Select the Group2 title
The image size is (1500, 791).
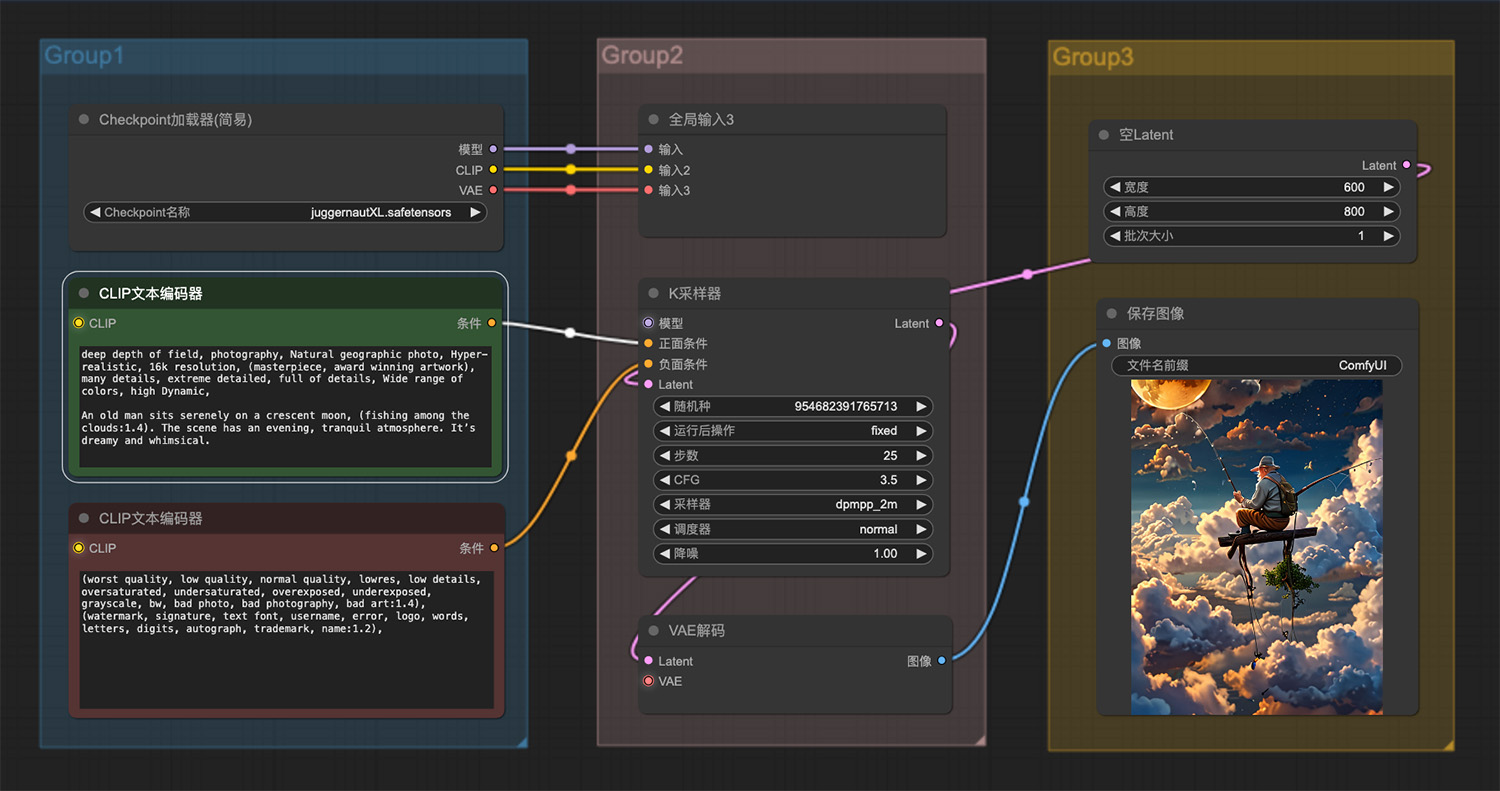(x=642, y=55)
